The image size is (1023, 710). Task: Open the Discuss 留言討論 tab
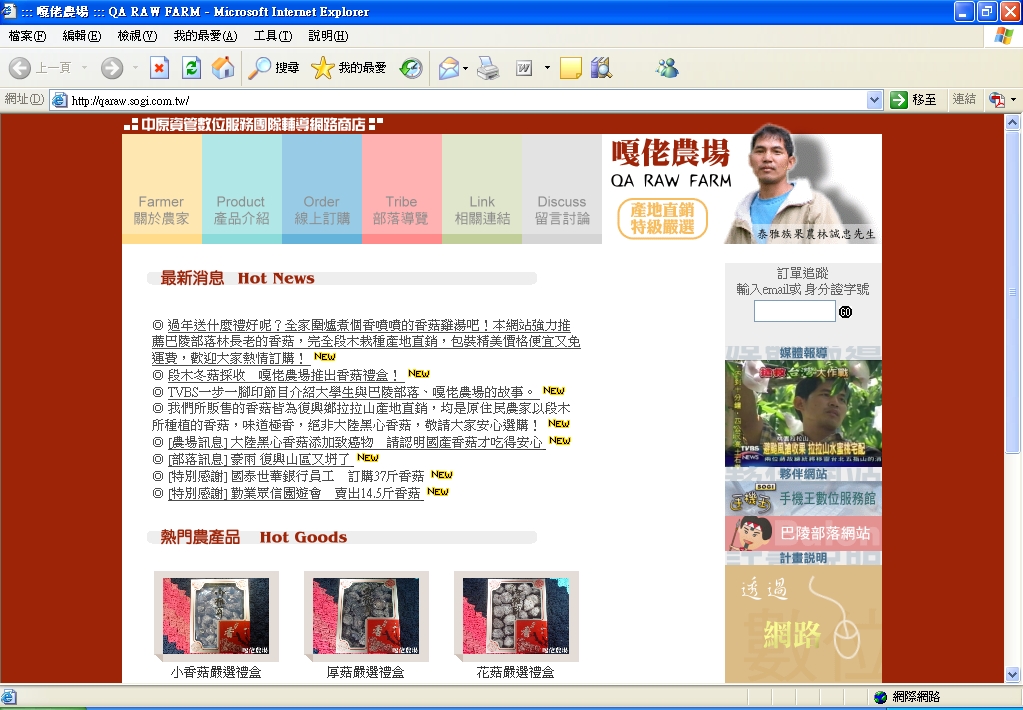coord(562,189)
